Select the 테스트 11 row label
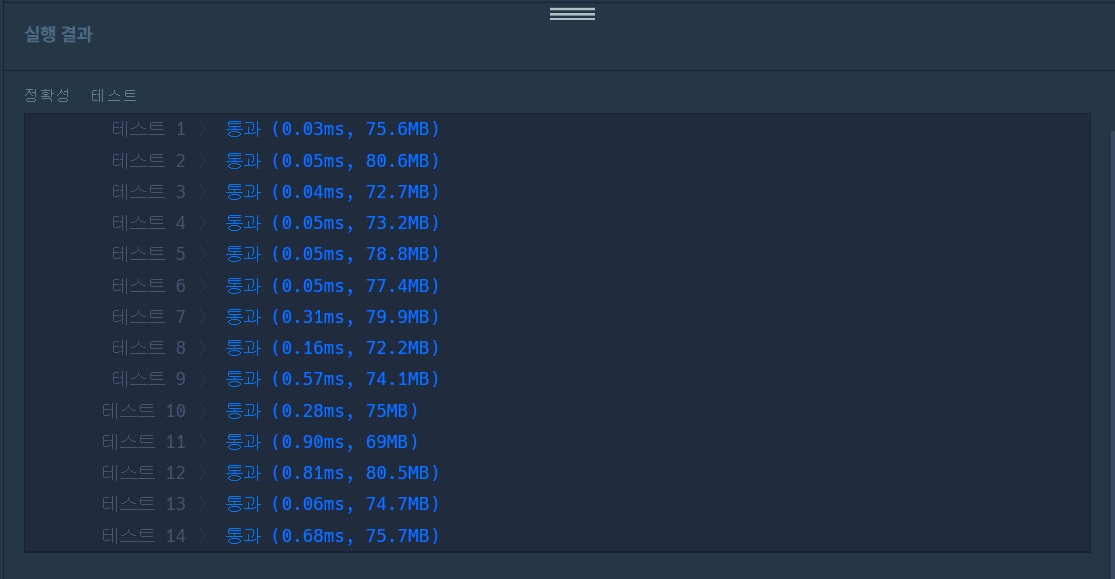The height and width of the screenshot is (579, 1115). (144, 442)
